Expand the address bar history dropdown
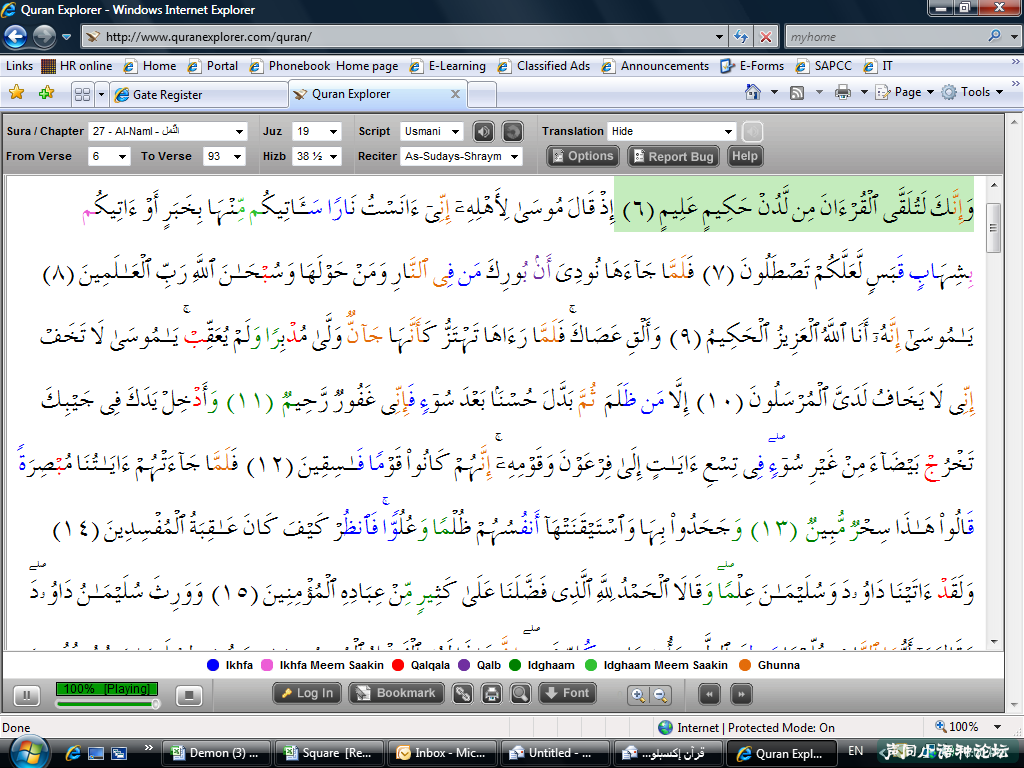The width and height of the screenshot is (1024, 768). pos(719,37)
